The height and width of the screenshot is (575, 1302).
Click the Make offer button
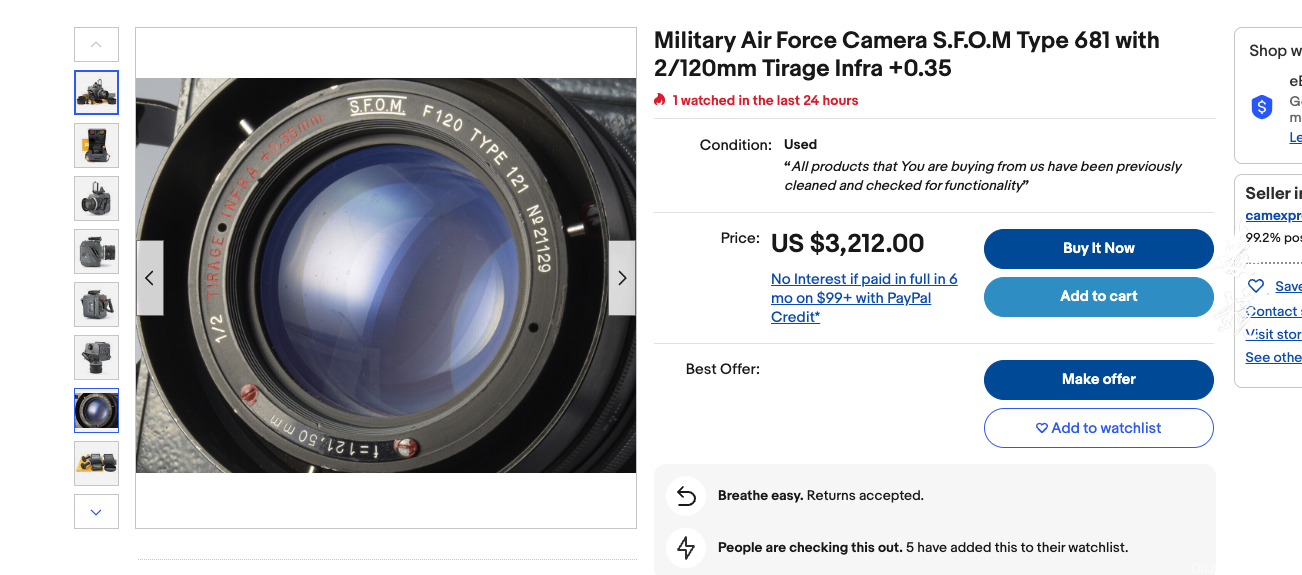pos(1099,380)
